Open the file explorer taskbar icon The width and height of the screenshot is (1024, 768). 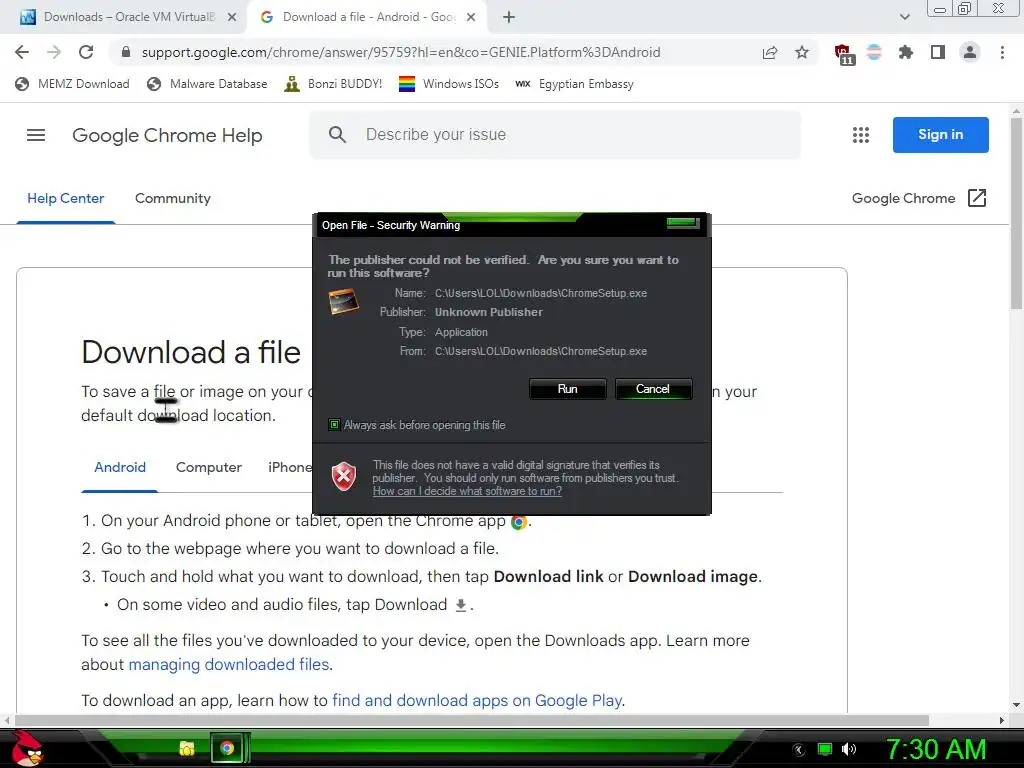(x=187, y=748)
